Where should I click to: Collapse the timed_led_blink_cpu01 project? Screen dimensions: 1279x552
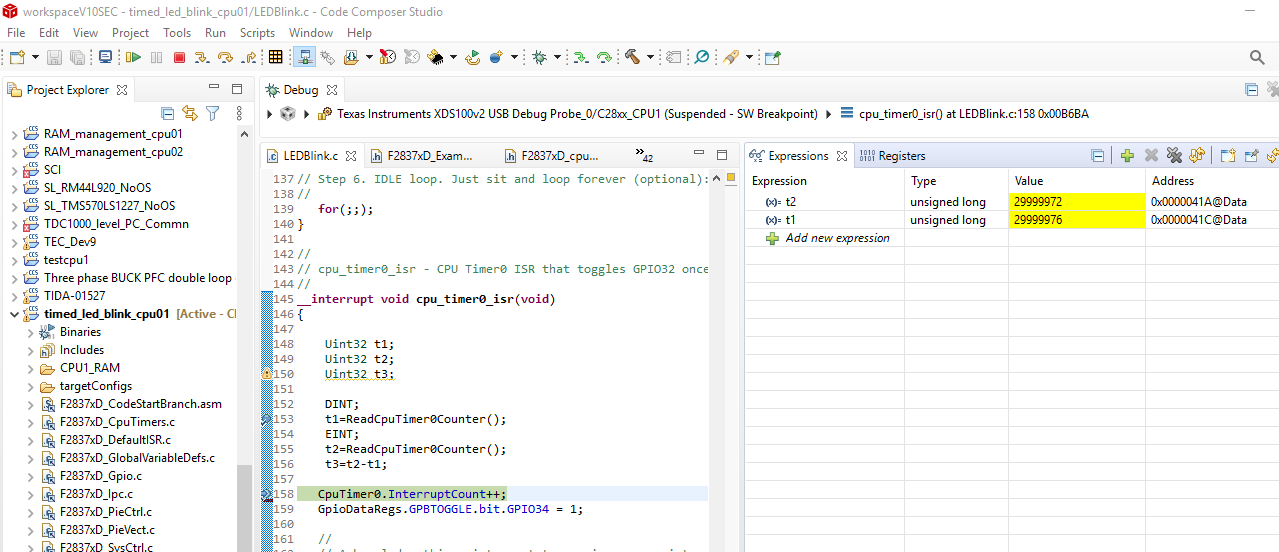tap(14, 314)
